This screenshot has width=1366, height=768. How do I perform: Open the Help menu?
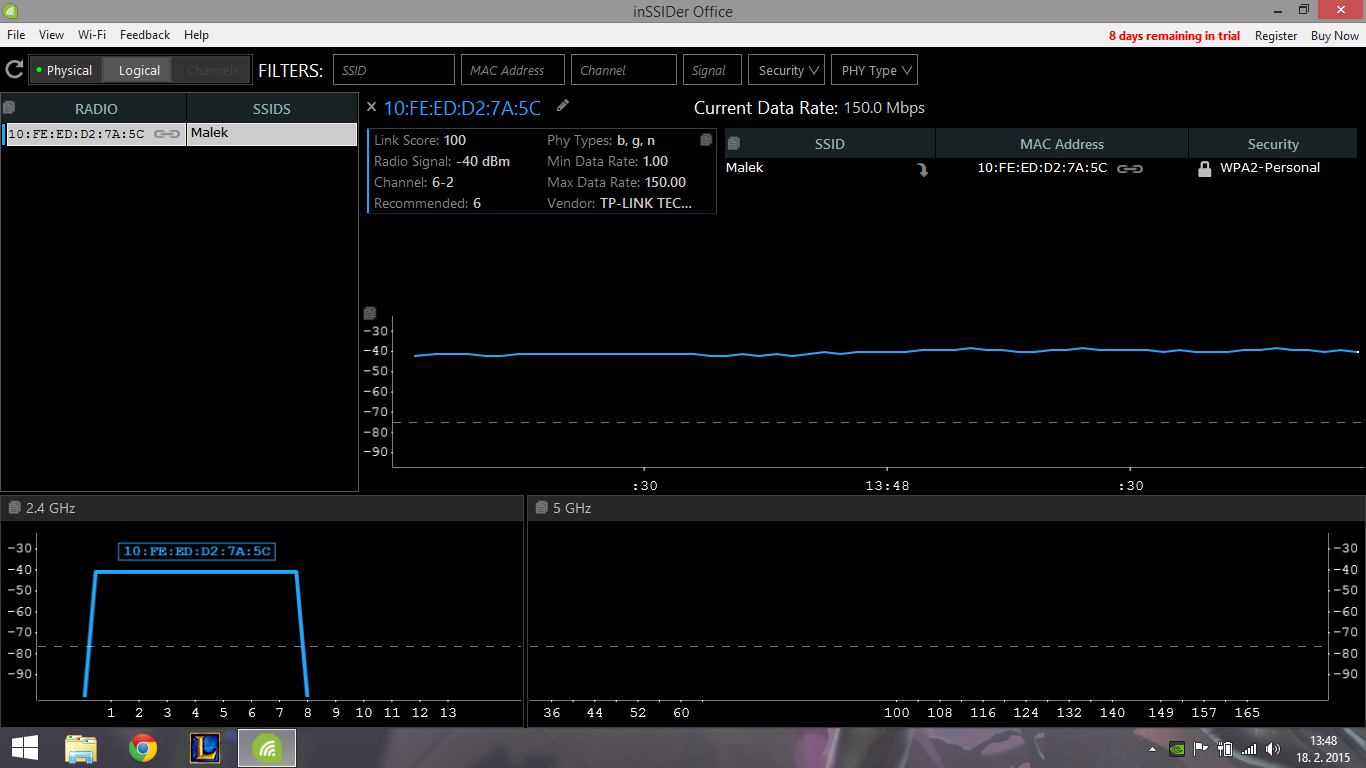196,35
